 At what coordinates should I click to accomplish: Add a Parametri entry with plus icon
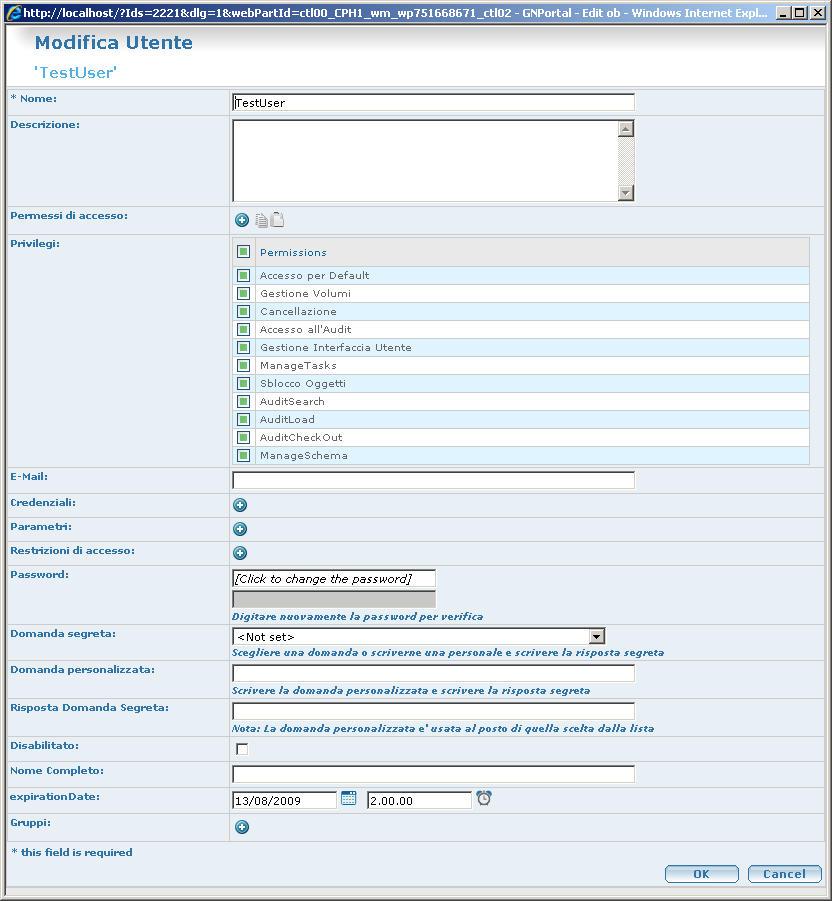[x=240, y=529]
